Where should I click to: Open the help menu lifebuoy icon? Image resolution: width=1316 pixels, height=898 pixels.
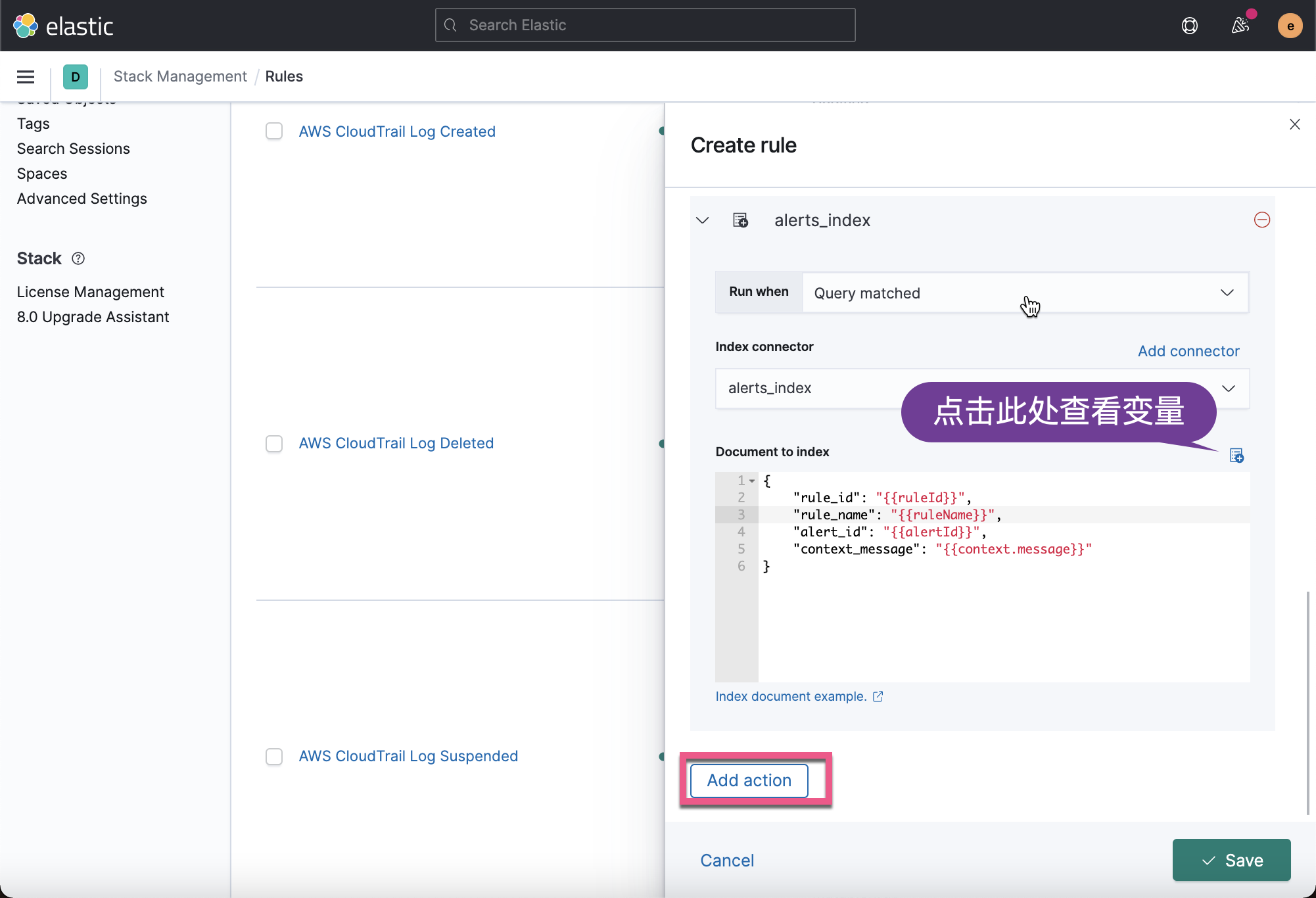pyautogui.click(x=1189, y=26)
